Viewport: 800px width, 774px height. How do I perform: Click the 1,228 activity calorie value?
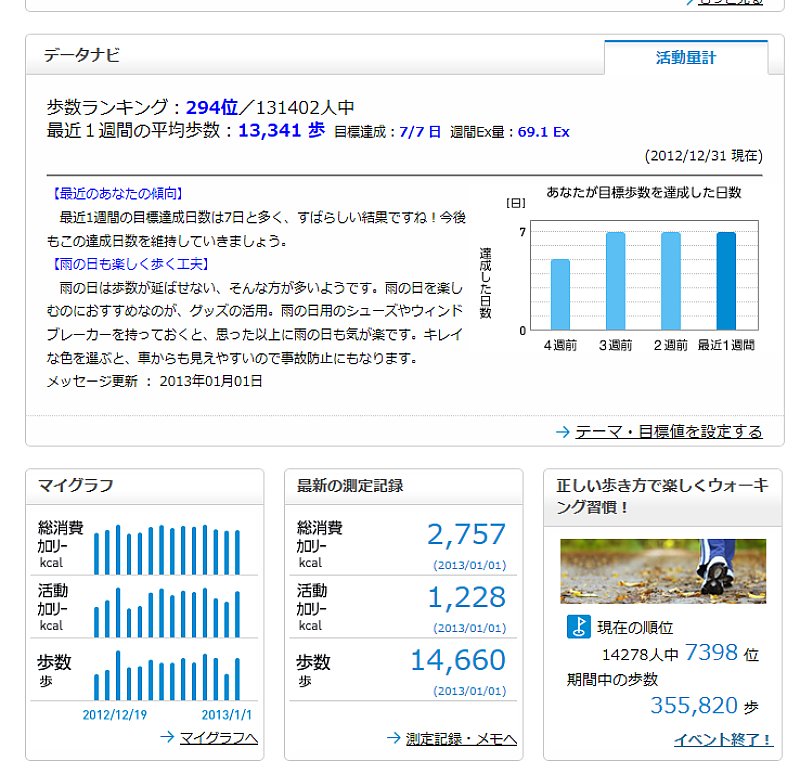coord(466,598)
